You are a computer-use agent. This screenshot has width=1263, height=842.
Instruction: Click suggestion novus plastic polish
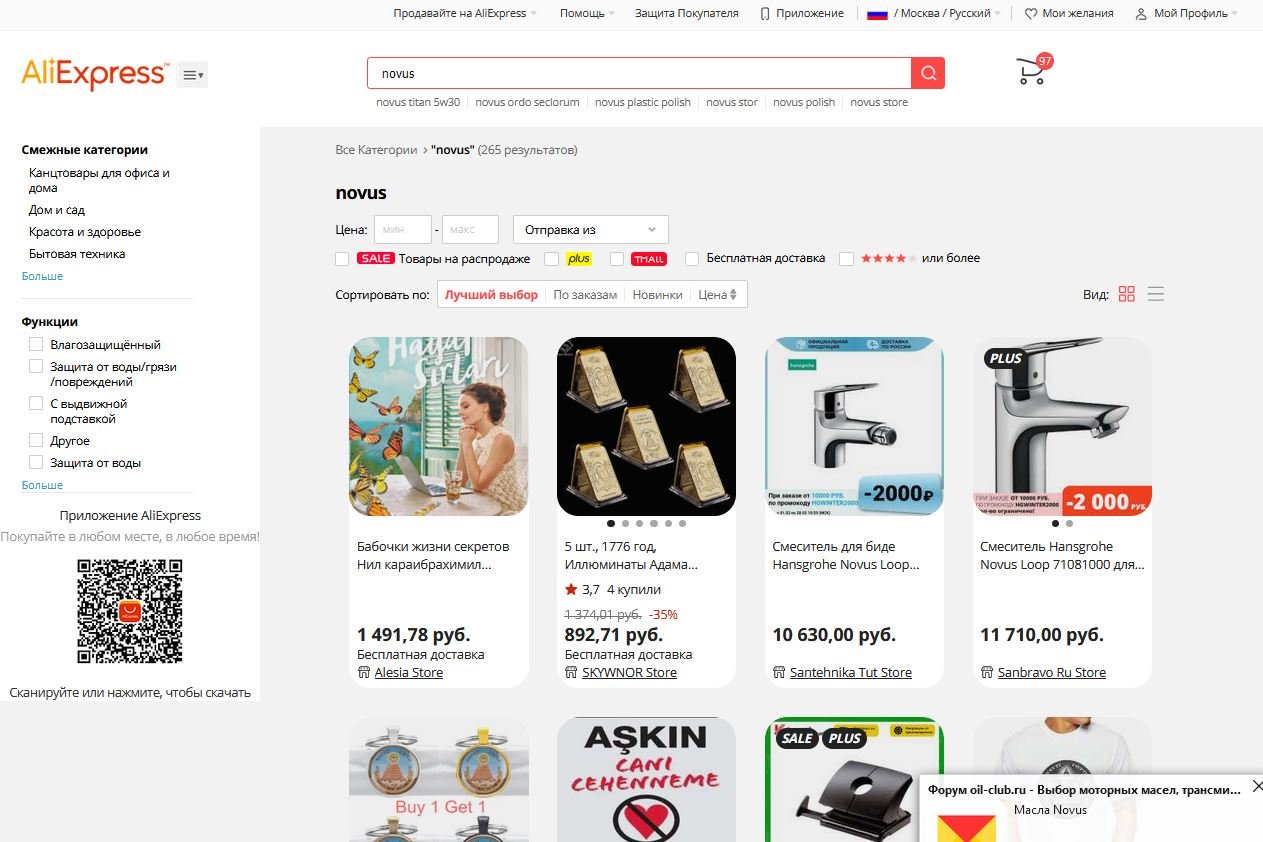[643, 102]
